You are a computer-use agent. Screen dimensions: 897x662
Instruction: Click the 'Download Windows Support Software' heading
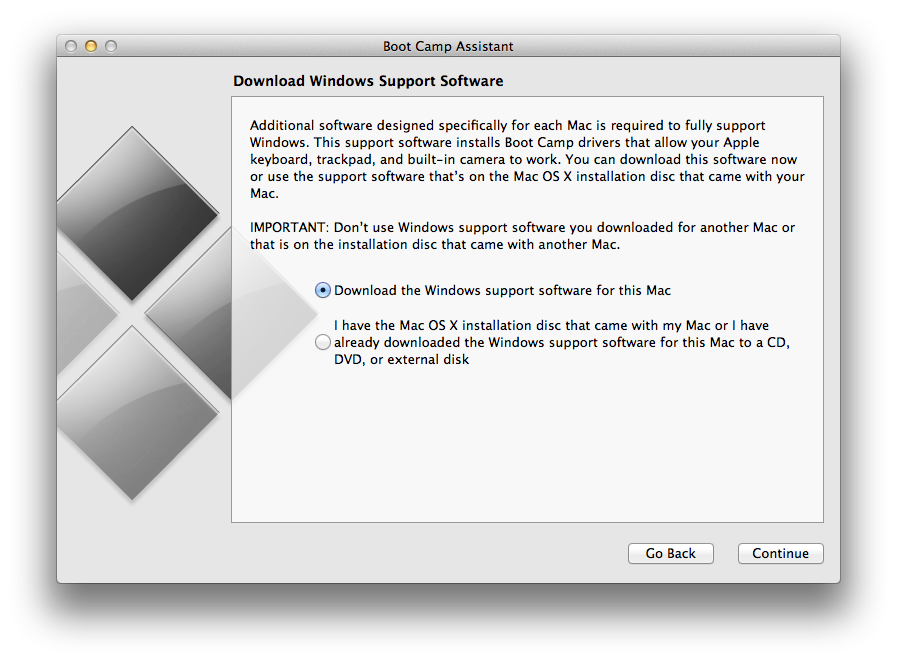click(368, 81)
